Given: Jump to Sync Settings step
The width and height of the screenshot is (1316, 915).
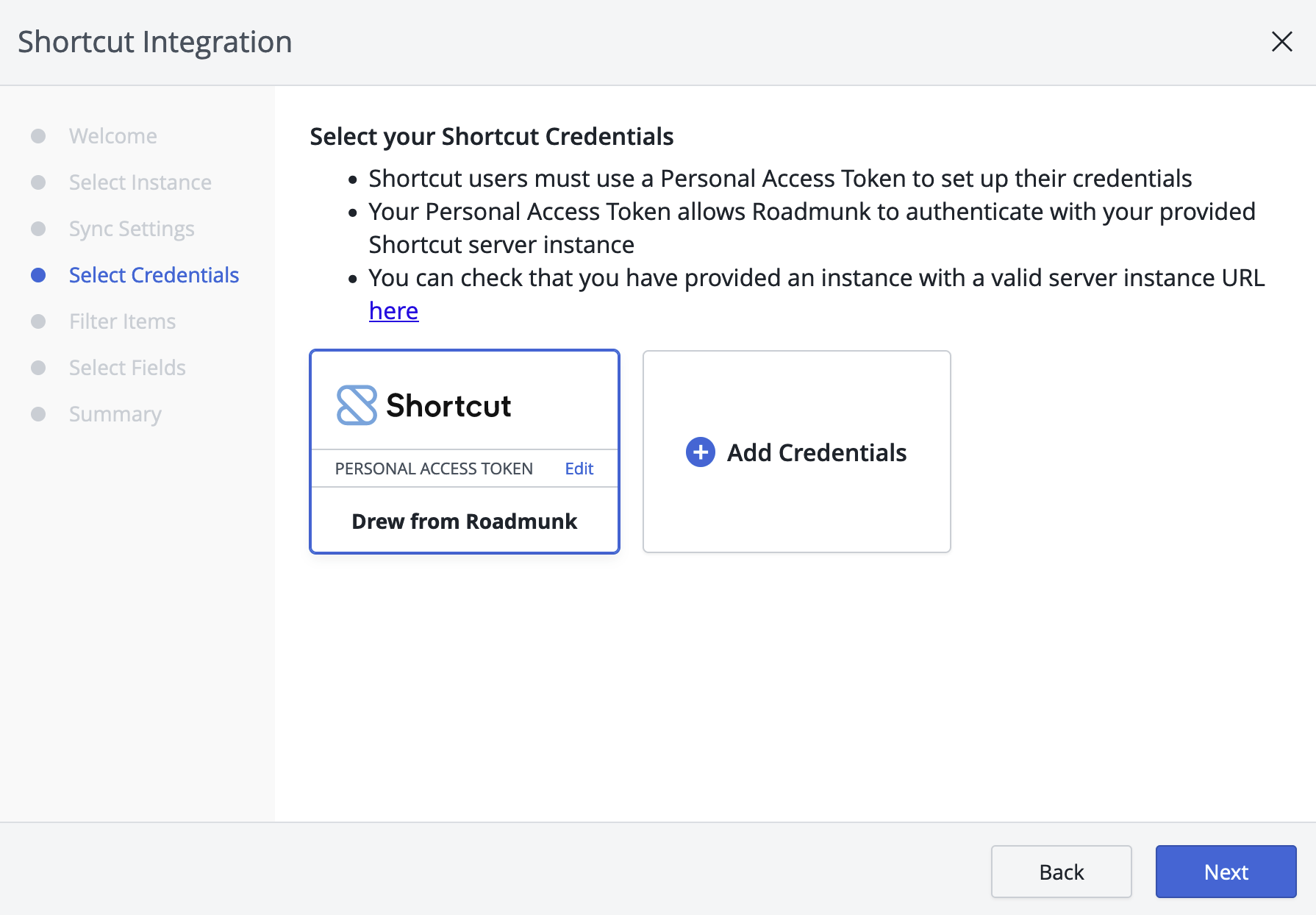Looking at the screenshot, I should pyautogui.click(x=132, y=229).
